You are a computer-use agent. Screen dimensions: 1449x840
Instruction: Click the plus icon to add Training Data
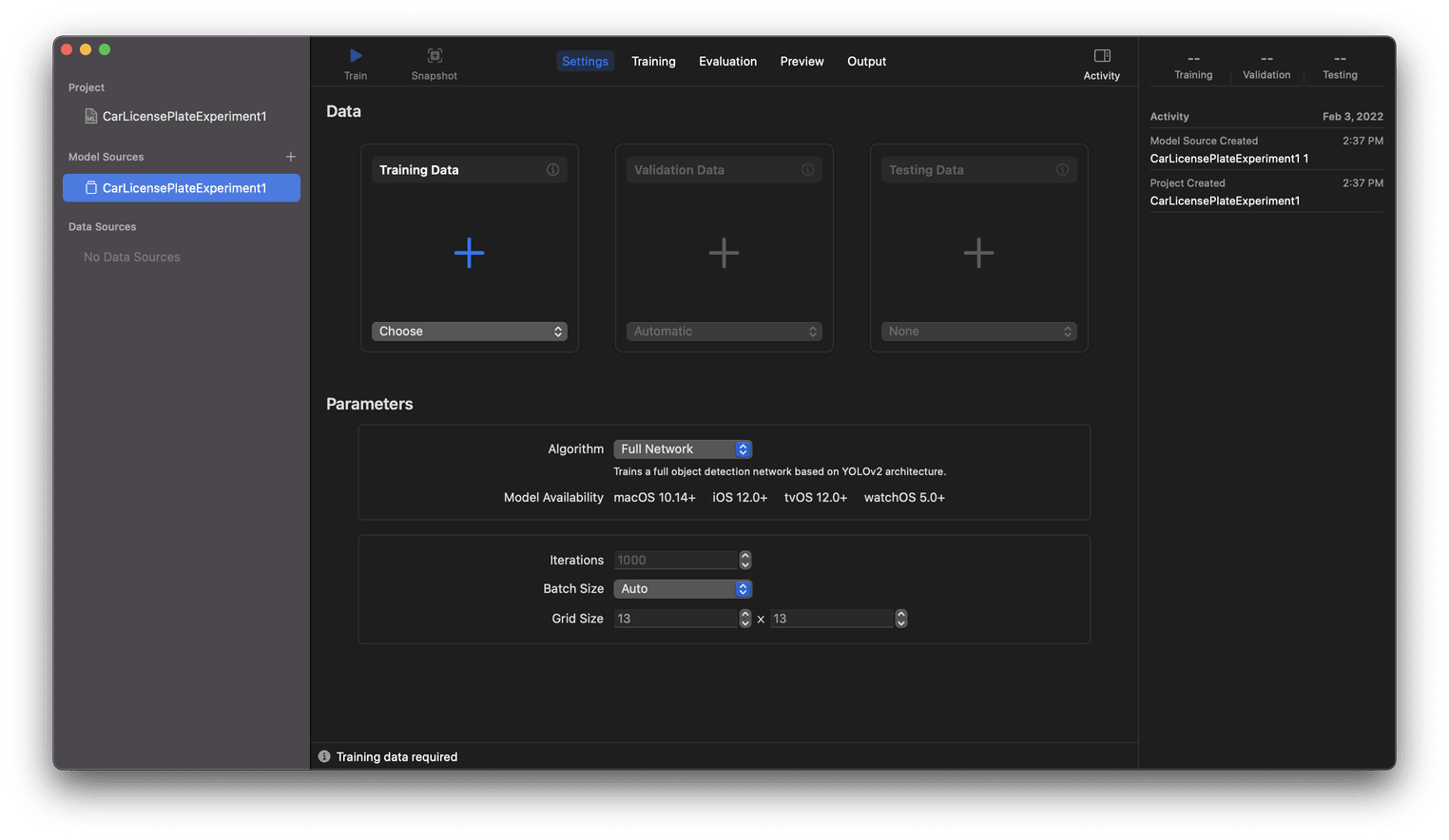pos(469,253)
